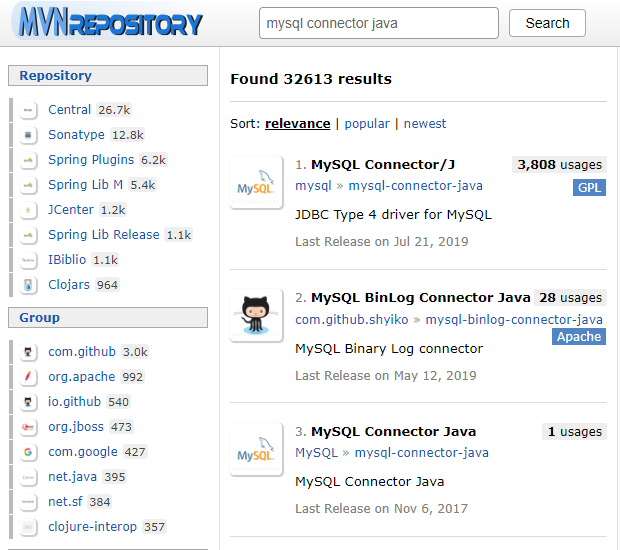Click the Central repository icon
This screenshot has width=620, height=550.
tap(28, 110)
